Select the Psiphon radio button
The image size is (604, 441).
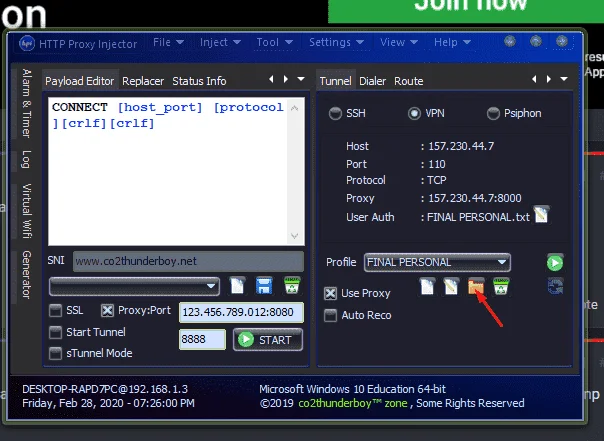(x=493, y=113)
